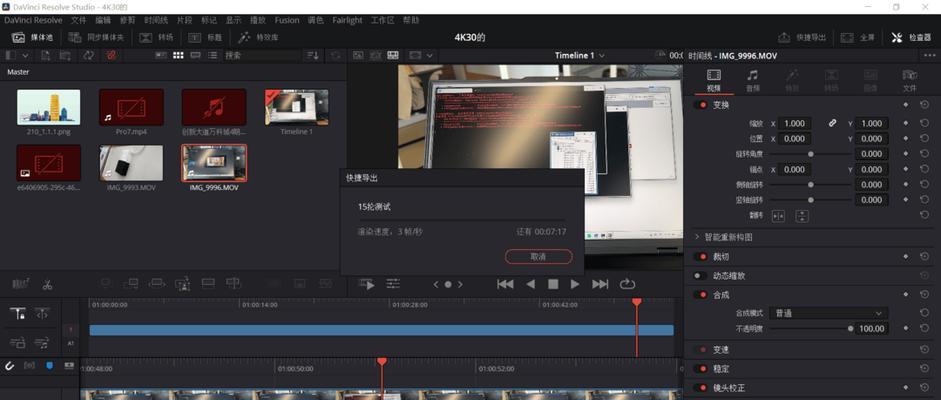Open the 特效库 (Effects Library) panel

[x=258, y=37]
